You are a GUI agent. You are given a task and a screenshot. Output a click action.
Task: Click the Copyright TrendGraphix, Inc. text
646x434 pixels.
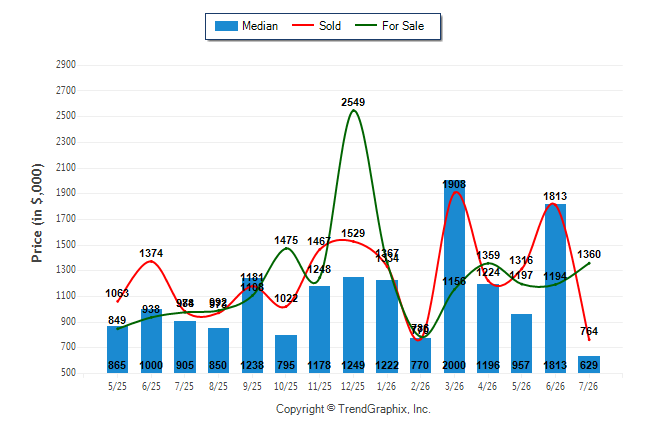353,409
